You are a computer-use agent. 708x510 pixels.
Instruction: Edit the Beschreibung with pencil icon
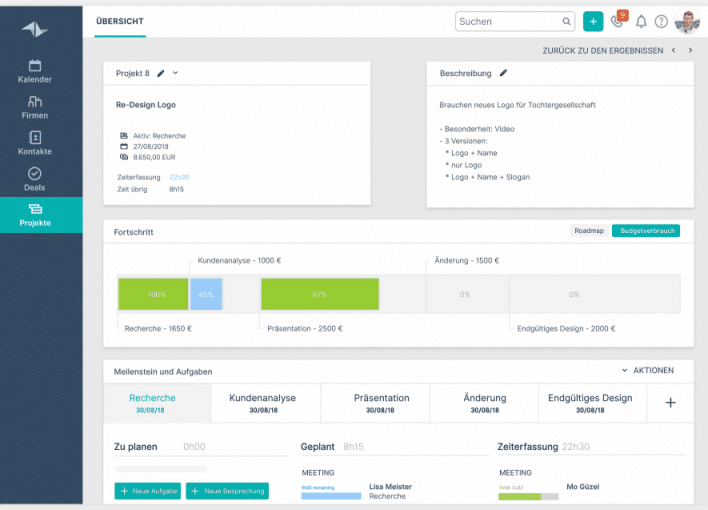(504, 73)
